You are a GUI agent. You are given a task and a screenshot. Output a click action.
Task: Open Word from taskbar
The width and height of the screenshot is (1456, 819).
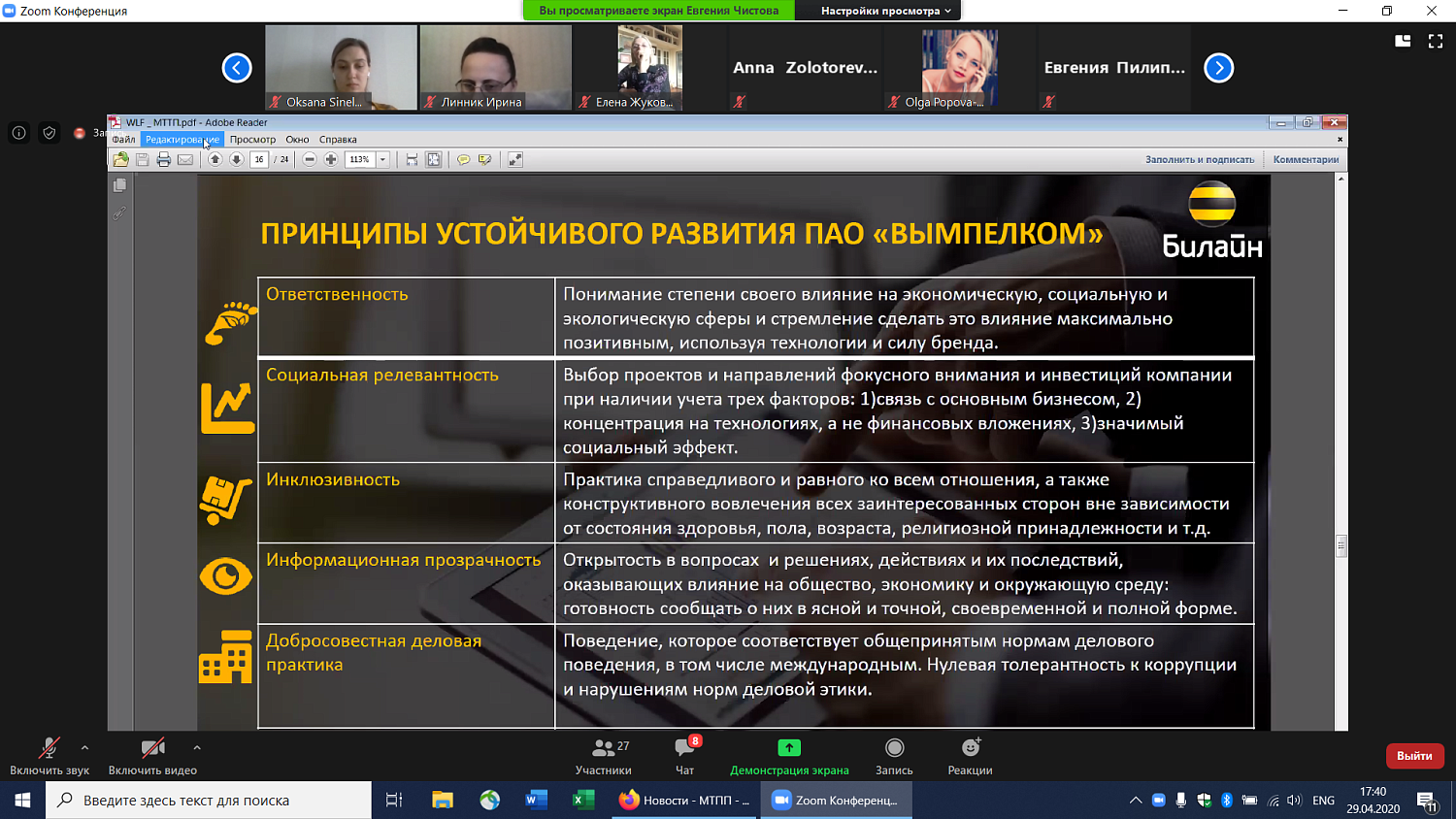537,801
